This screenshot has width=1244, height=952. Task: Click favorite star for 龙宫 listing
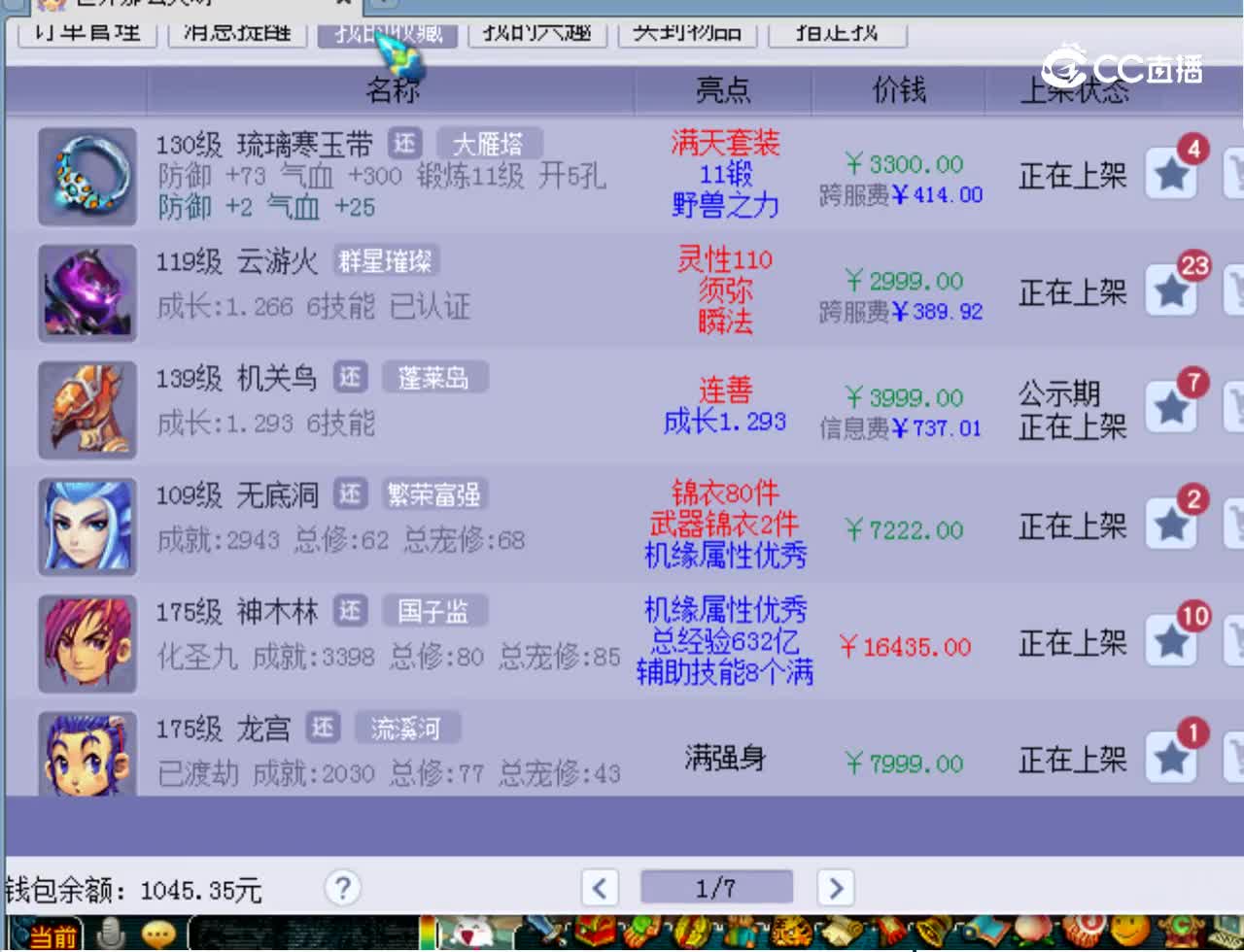[x=1171, y=759]
